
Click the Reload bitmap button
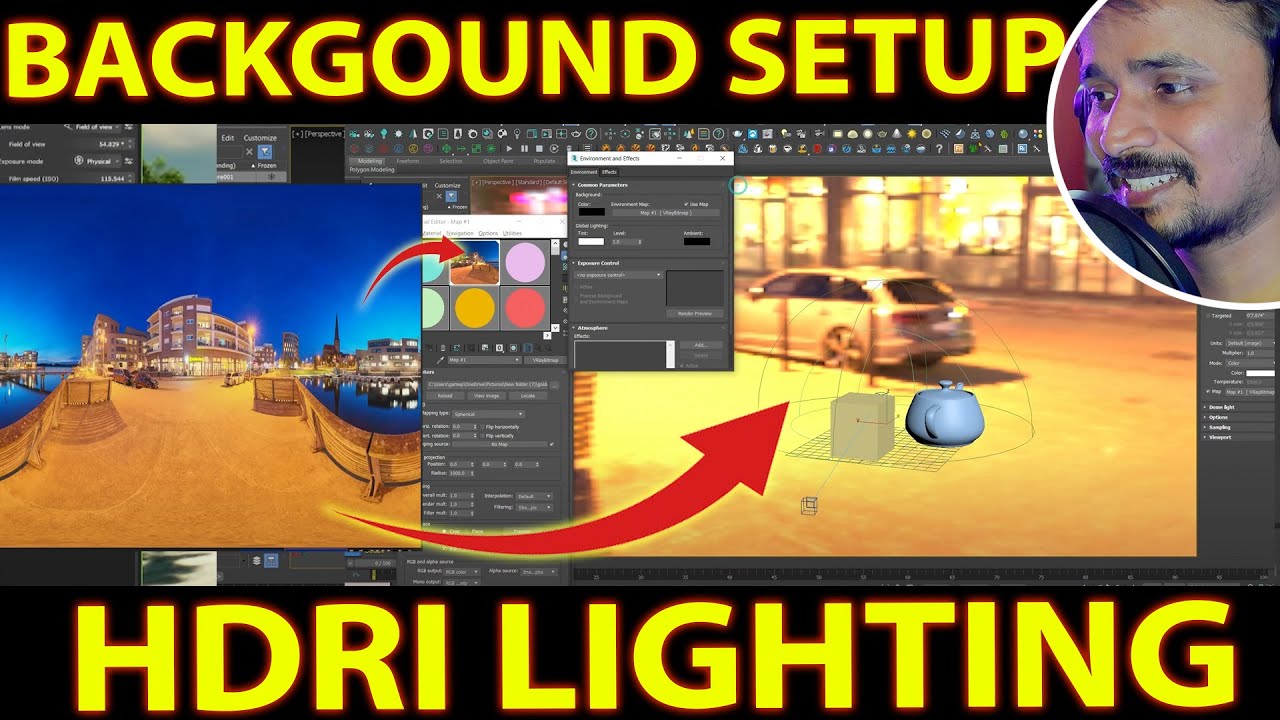tap(445, 396)
